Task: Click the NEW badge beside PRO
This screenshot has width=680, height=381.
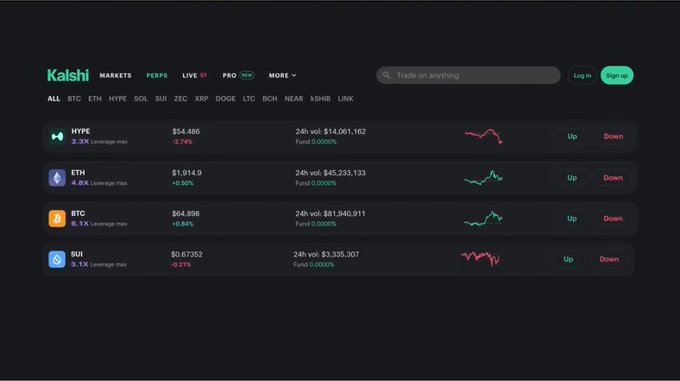Action: [247, 75]
